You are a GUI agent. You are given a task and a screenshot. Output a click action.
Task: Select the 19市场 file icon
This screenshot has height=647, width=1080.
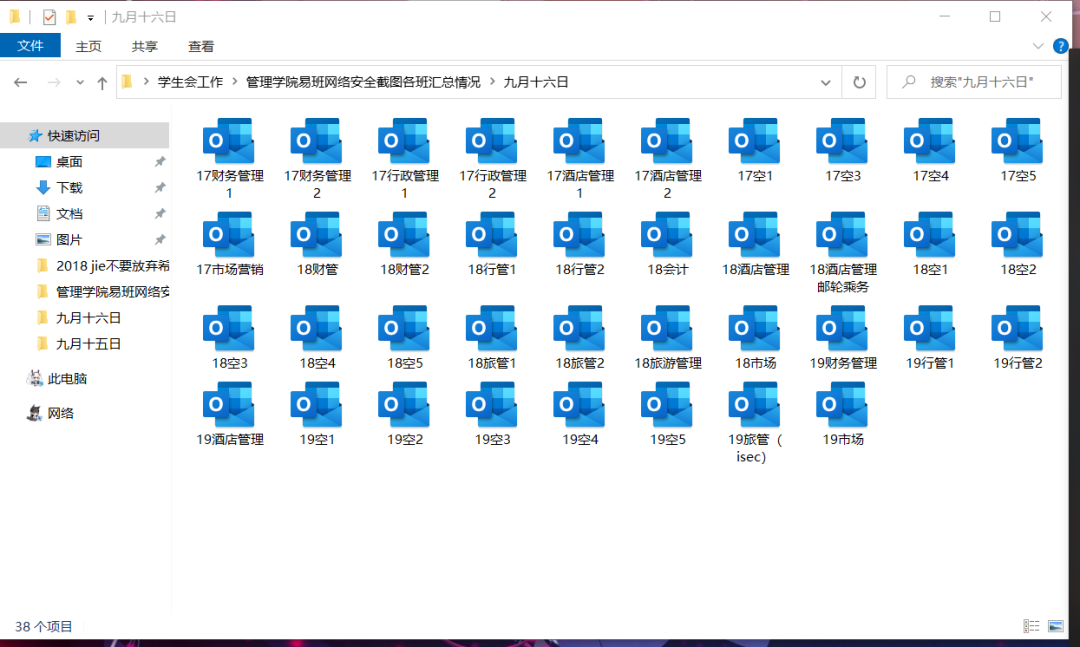point(842,405)
